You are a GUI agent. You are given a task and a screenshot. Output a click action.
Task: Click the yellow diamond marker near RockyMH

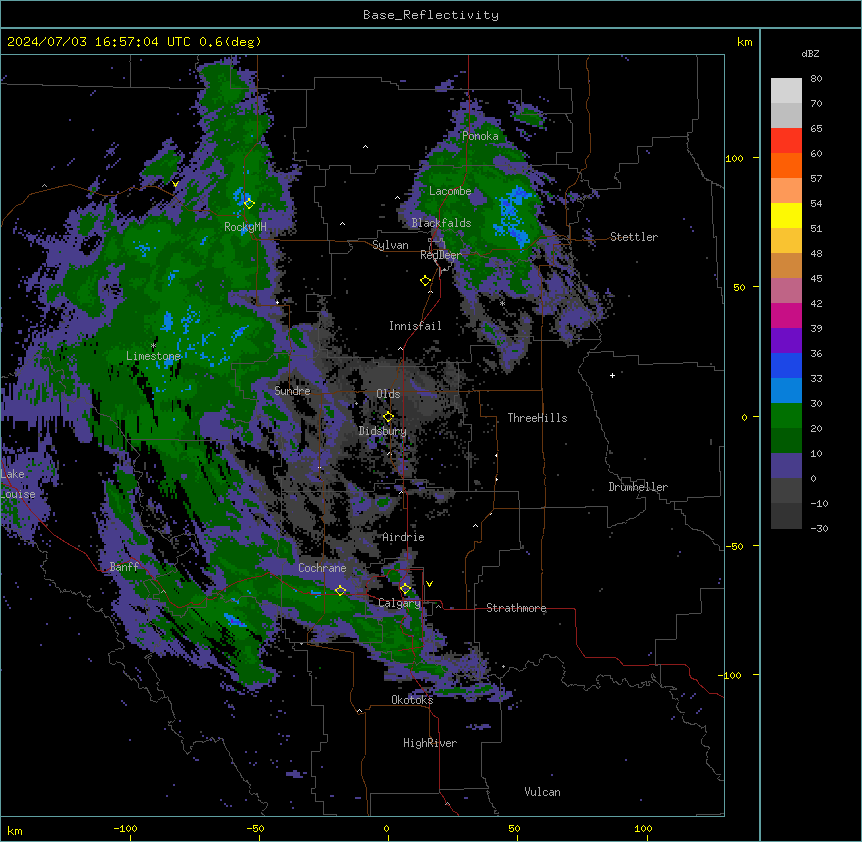[x=249, y=203]
